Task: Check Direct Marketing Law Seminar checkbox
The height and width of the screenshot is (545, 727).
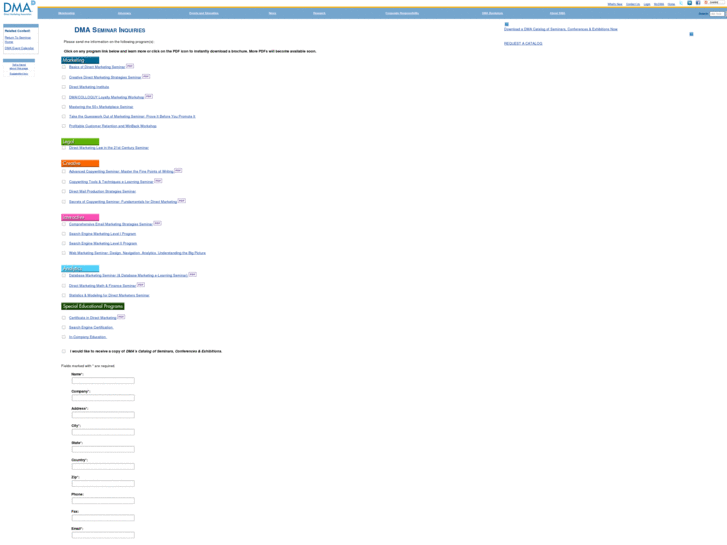Action: (64, 147)
